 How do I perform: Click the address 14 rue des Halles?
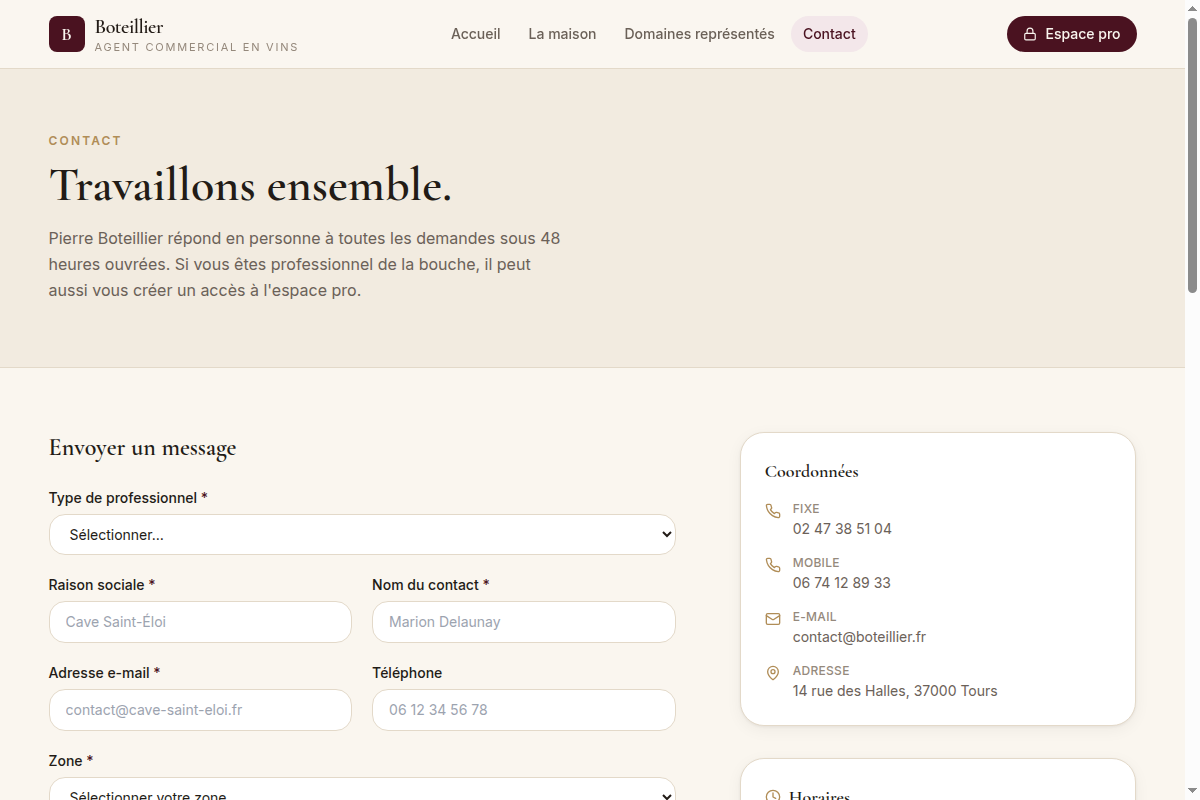(x=895, y=691)
